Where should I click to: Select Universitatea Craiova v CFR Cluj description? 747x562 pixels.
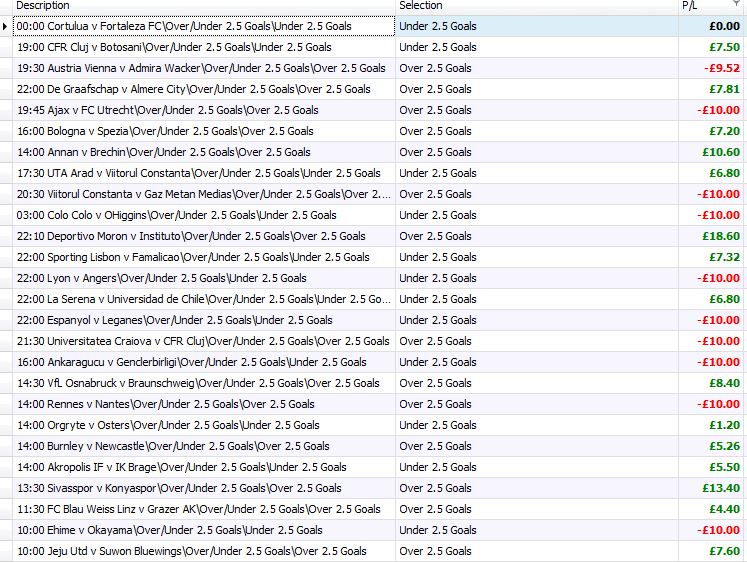pyautogui.click(x=204, y=341)
